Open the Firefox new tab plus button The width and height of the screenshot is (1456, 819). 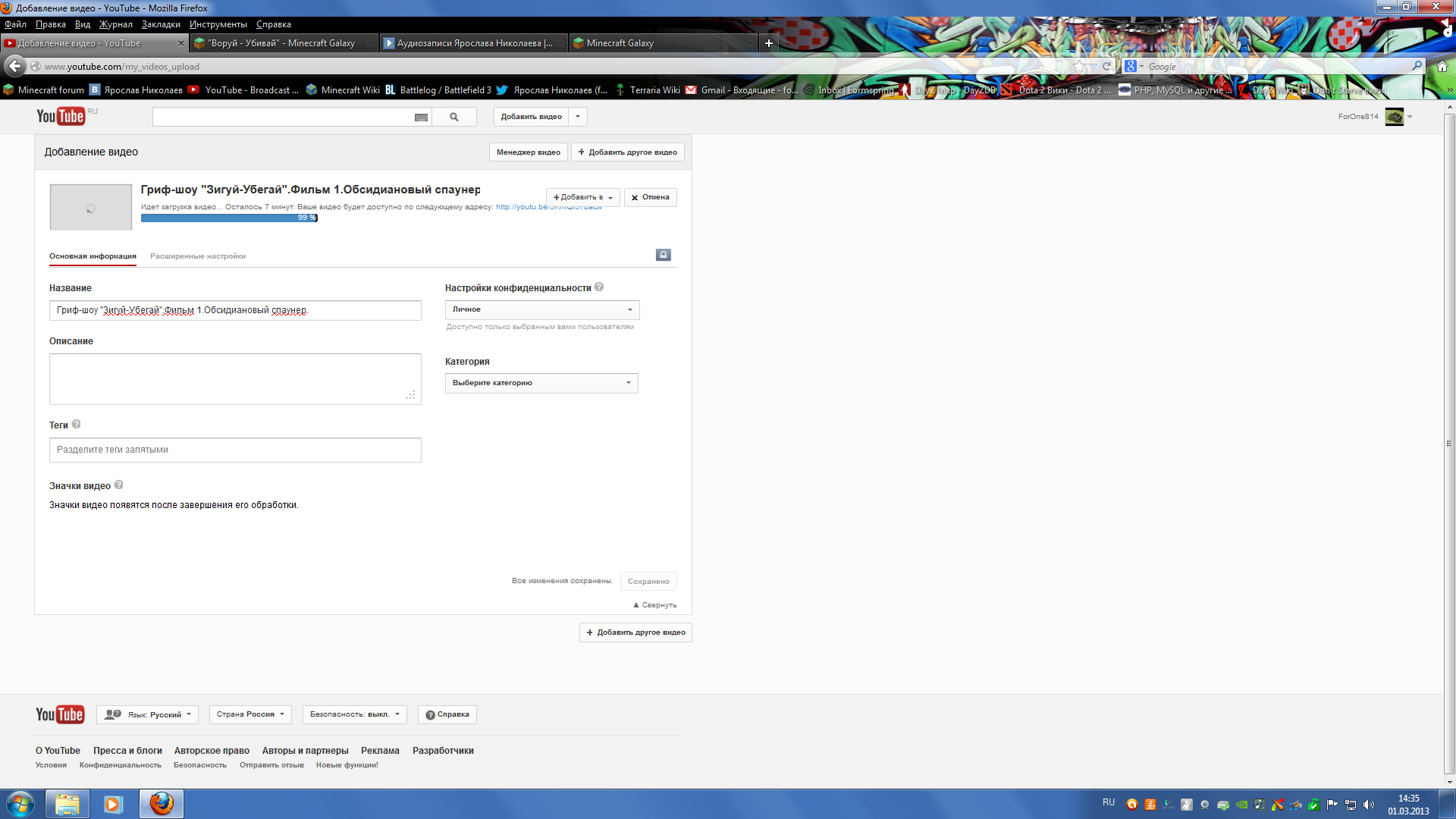coord(768,43)
